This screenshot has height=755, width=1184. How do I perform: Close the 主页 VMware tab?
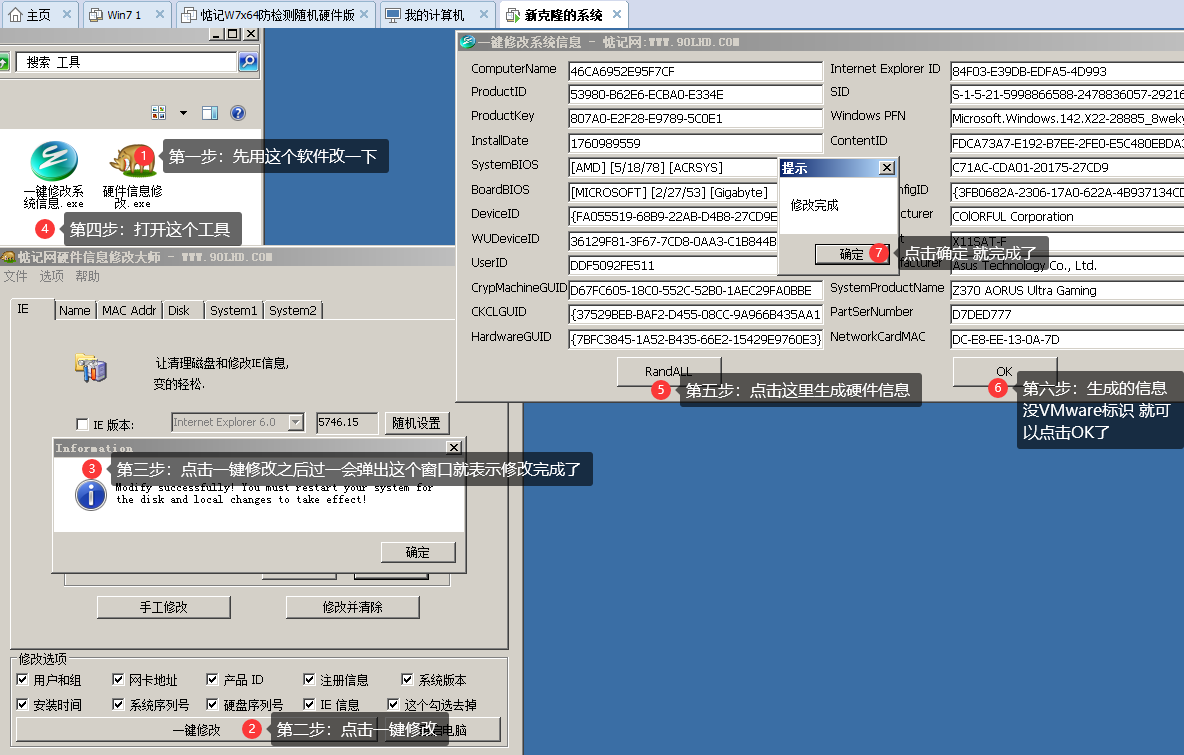point(67,14)
